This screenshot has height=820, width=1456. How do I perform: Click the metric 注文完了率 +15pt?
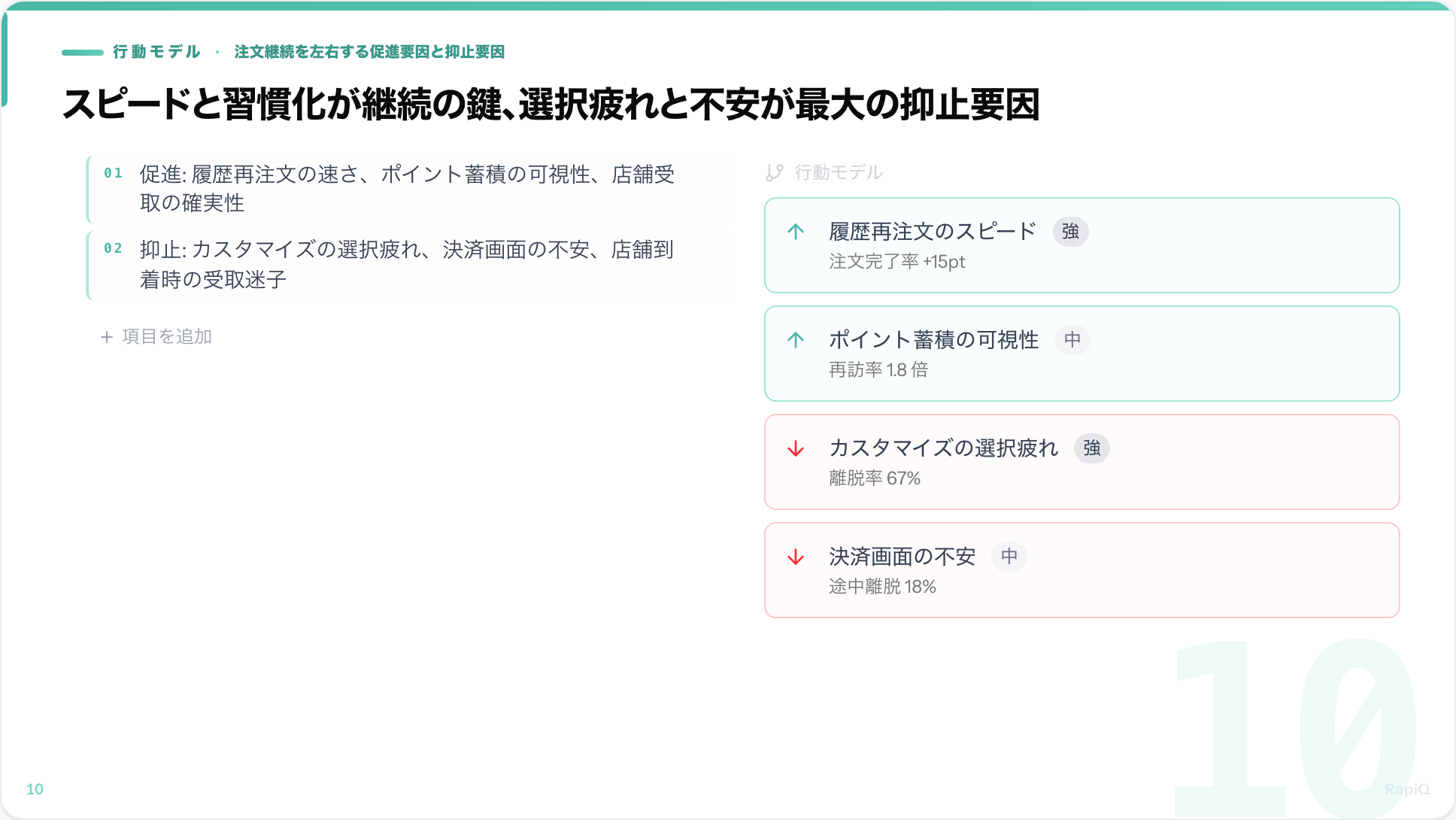point(897,262)
